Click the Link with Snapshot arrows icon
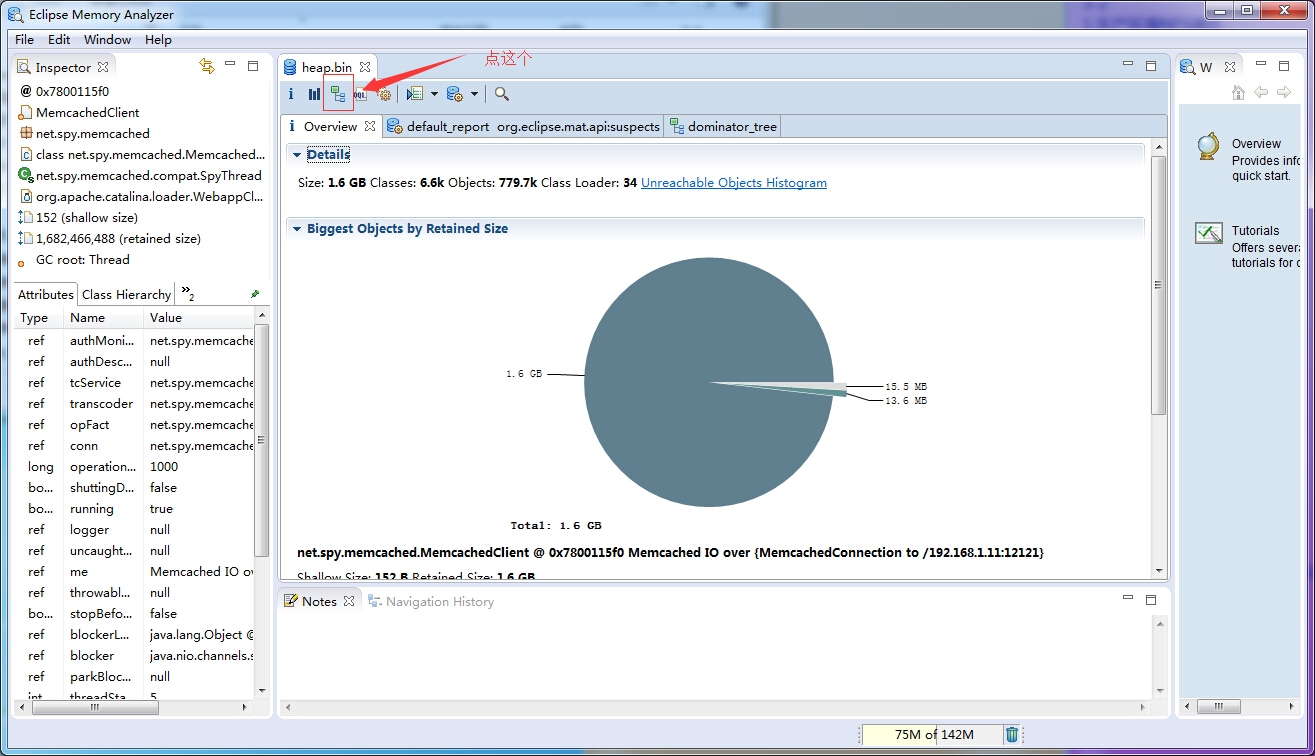Image resolution: width=1315 pixels, height=756 pixels. click(x=207, y=66)
